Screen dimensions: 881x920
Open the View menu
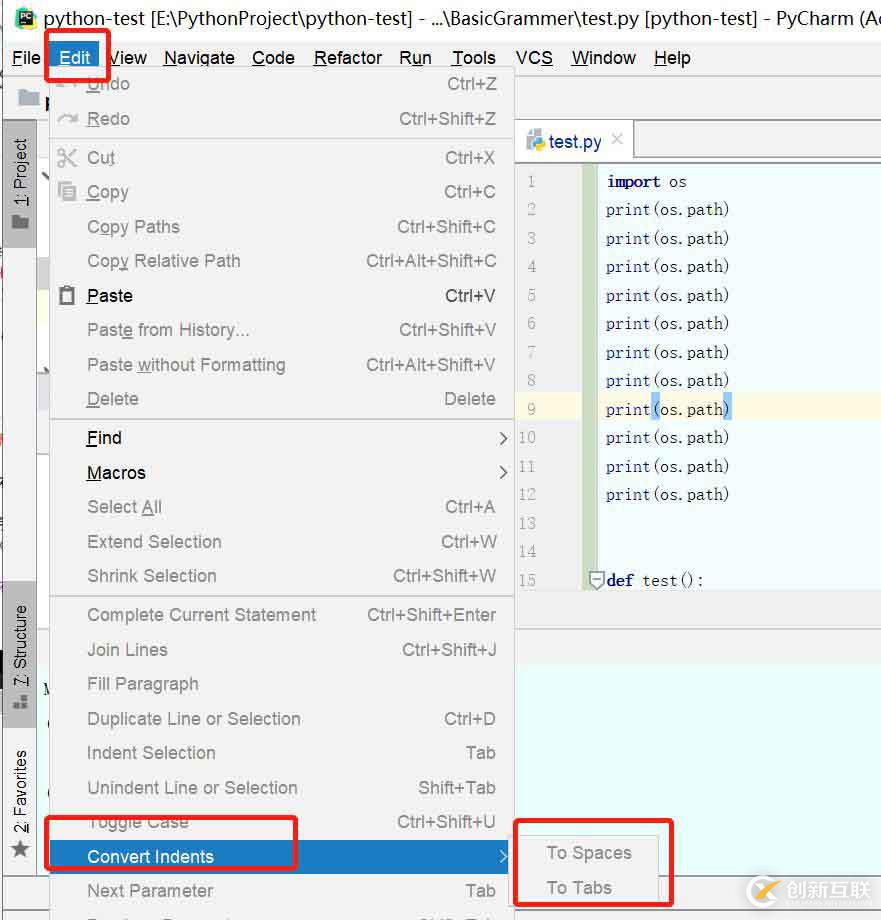tap(127, 58)
